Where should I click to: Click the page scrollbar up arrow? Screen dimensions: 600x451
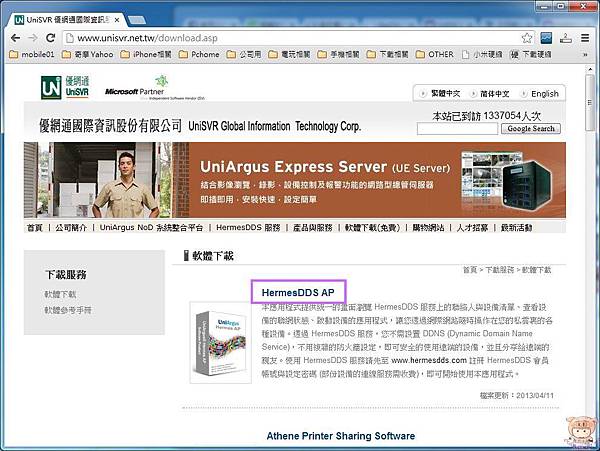(x=590, y=70)
